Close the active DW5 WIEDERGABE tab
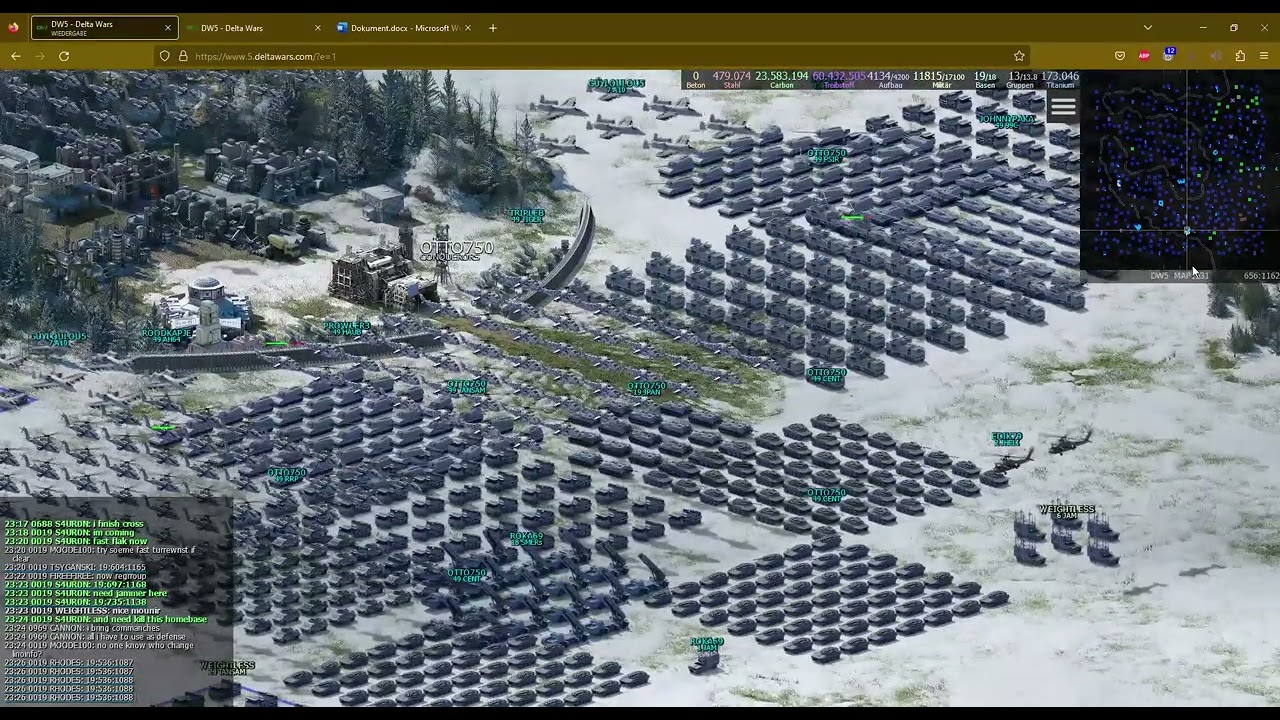The image size is (1280, 720). (168, 28)
